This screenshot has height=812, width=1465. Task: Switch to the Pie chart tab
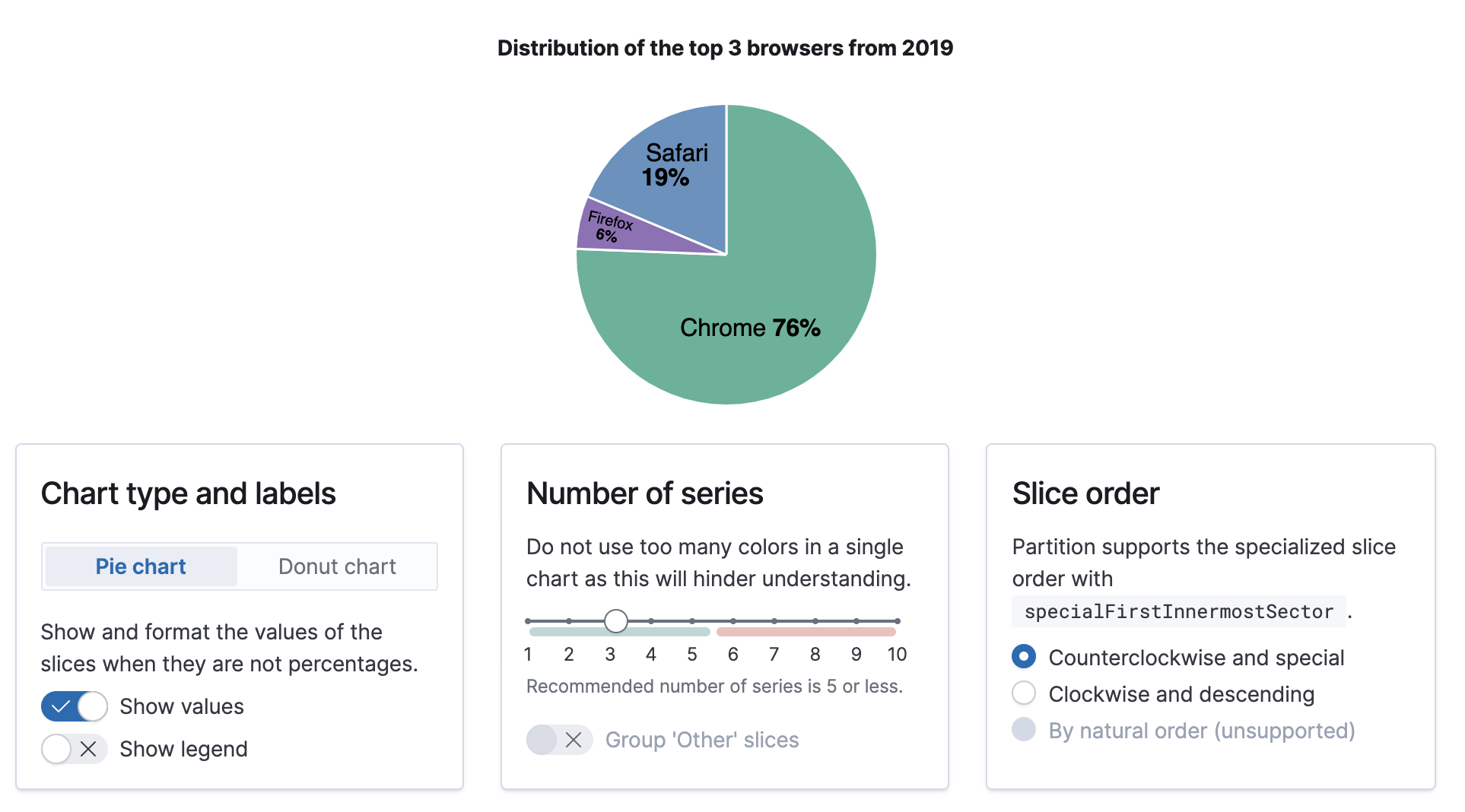tap(141, 566)
